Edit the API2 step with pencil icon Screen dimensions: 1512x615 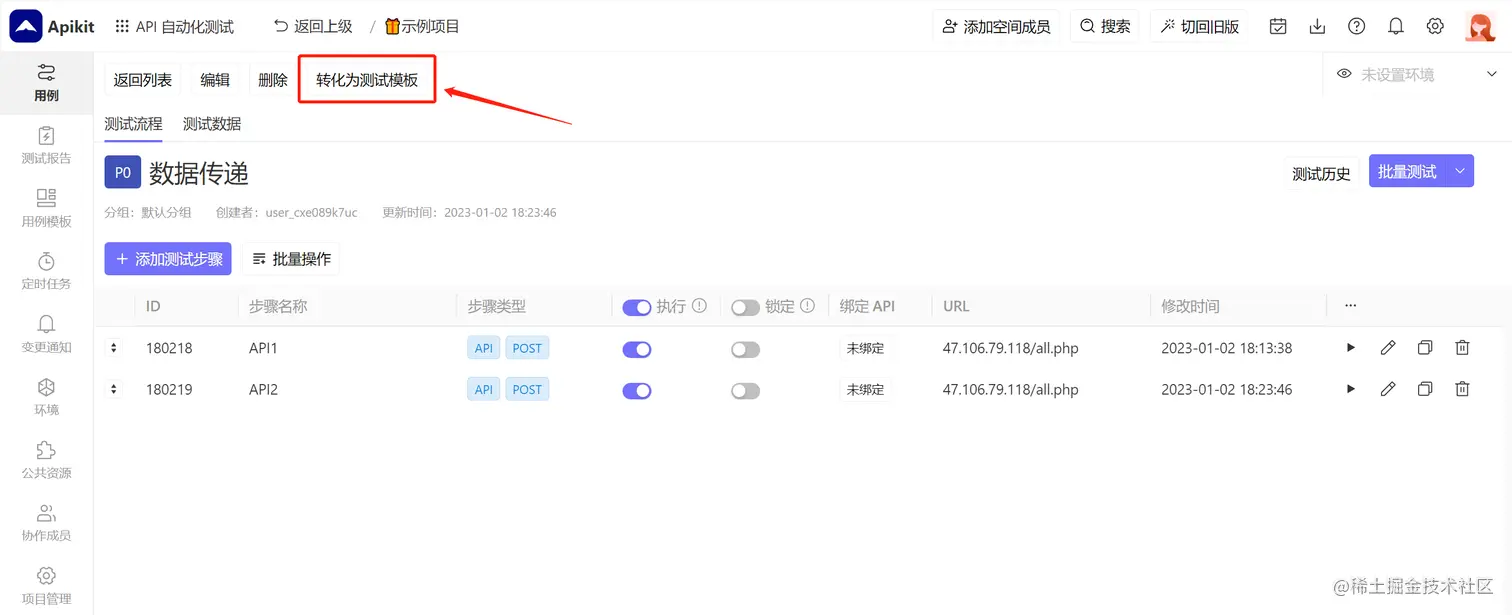click(x=1388, y=389)
